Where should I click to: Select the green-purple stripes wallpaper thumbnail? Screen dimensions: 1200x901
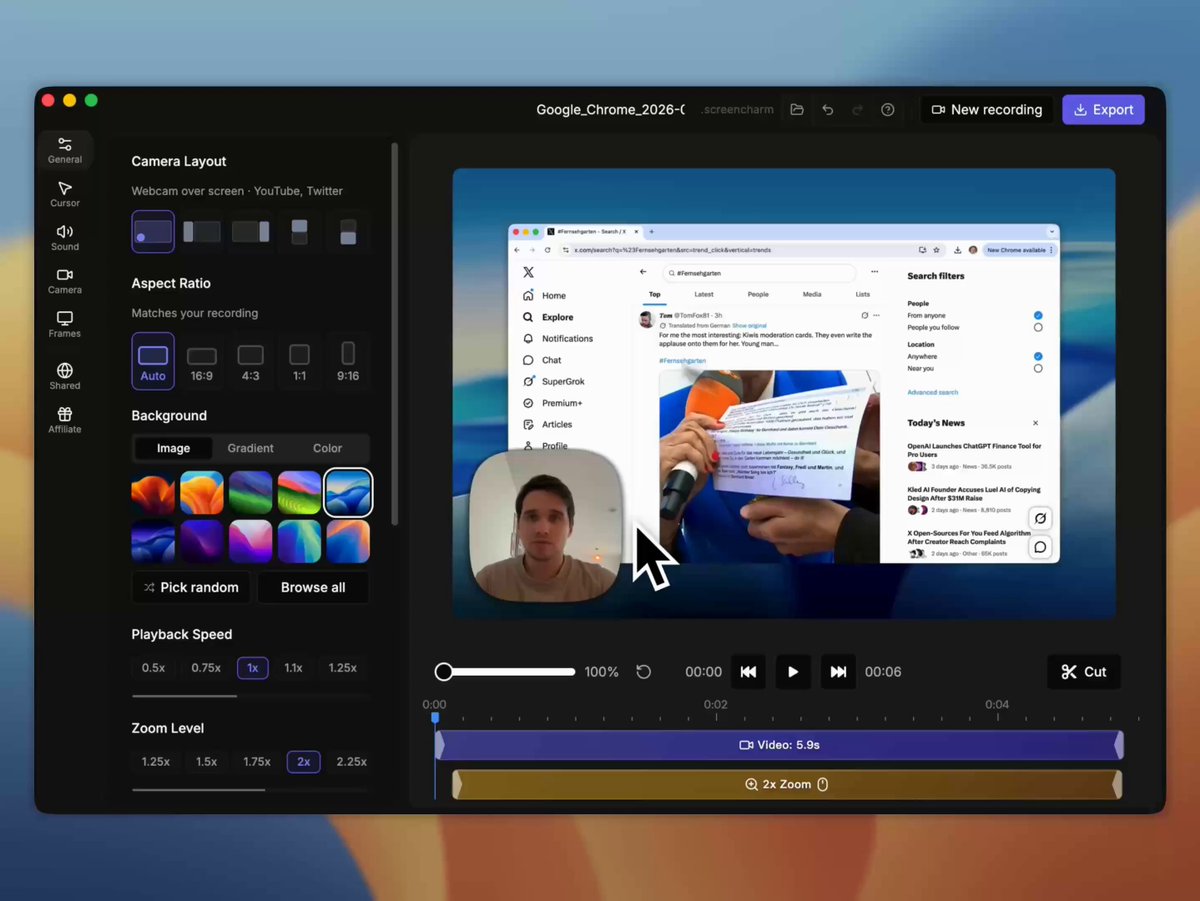pyautogui.click(x=251, y=492)
